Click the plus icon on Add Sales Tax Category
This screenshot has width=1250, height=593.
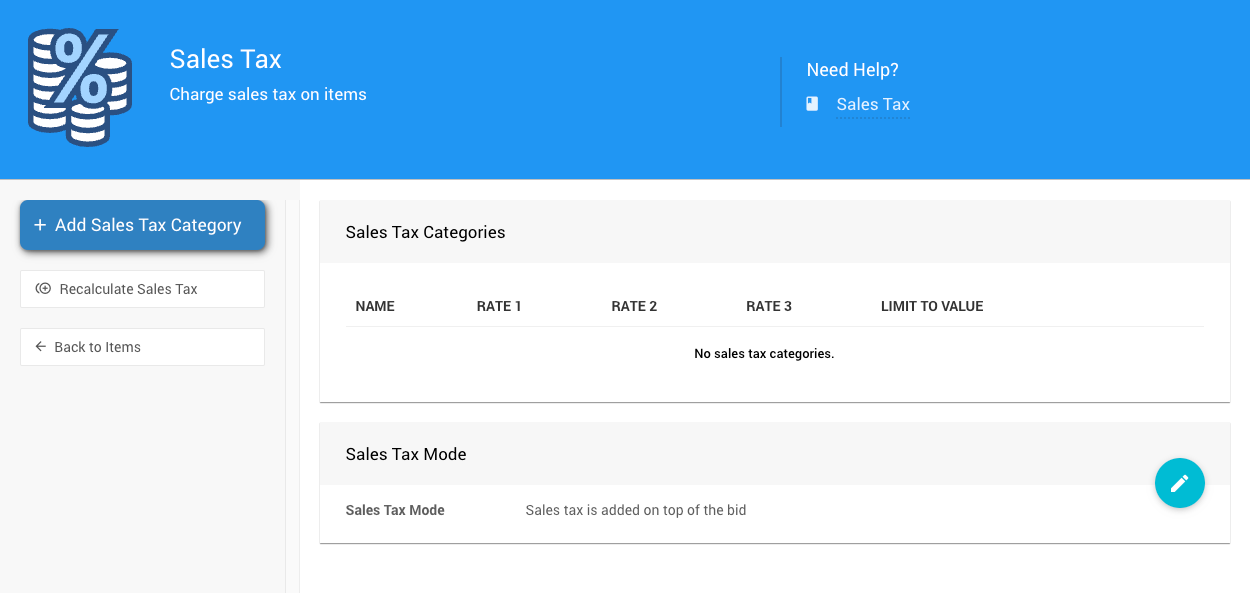[40, 226]
